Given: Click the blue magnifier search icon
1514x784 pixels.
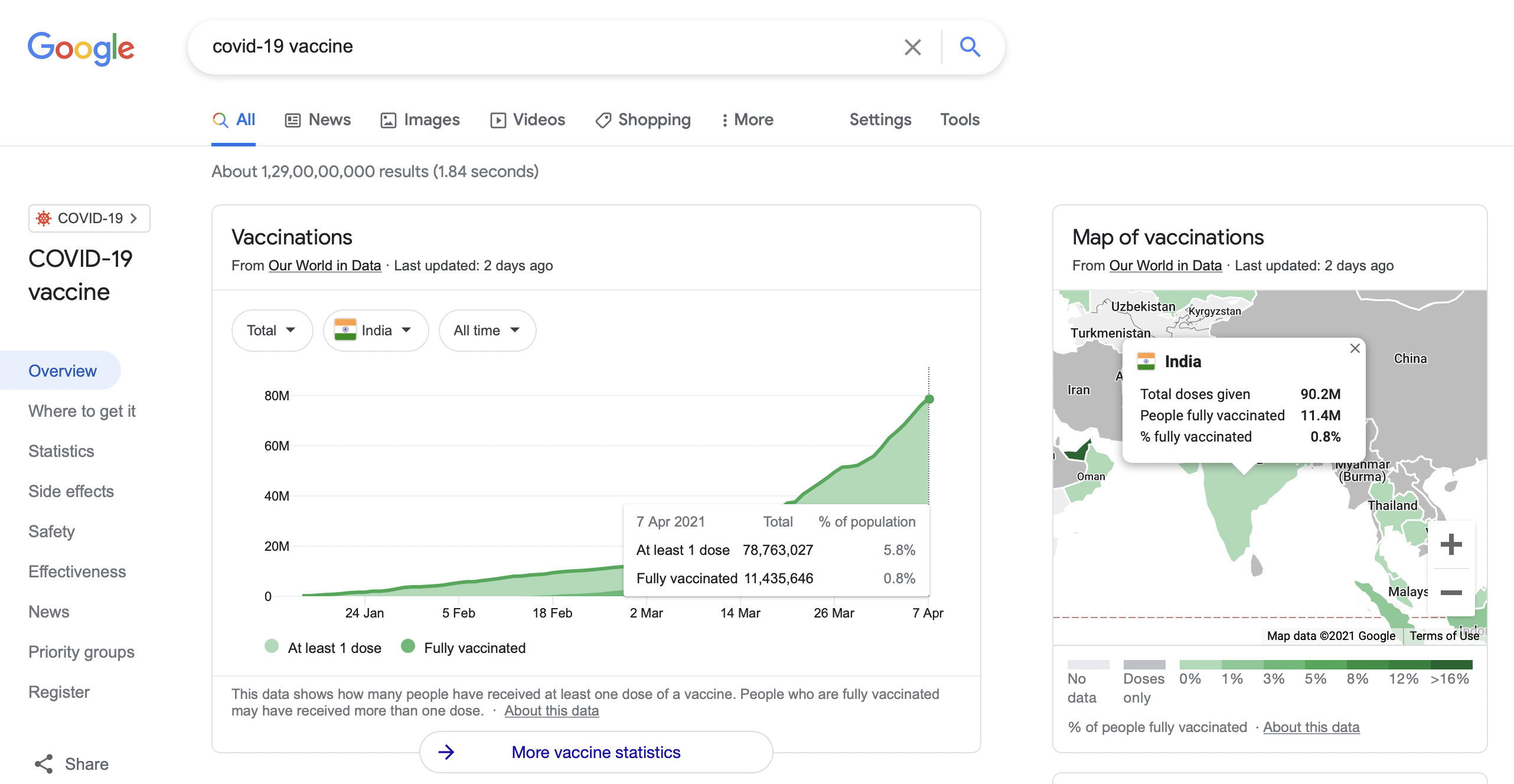Looking at the screenshot, I should (970, 47).
